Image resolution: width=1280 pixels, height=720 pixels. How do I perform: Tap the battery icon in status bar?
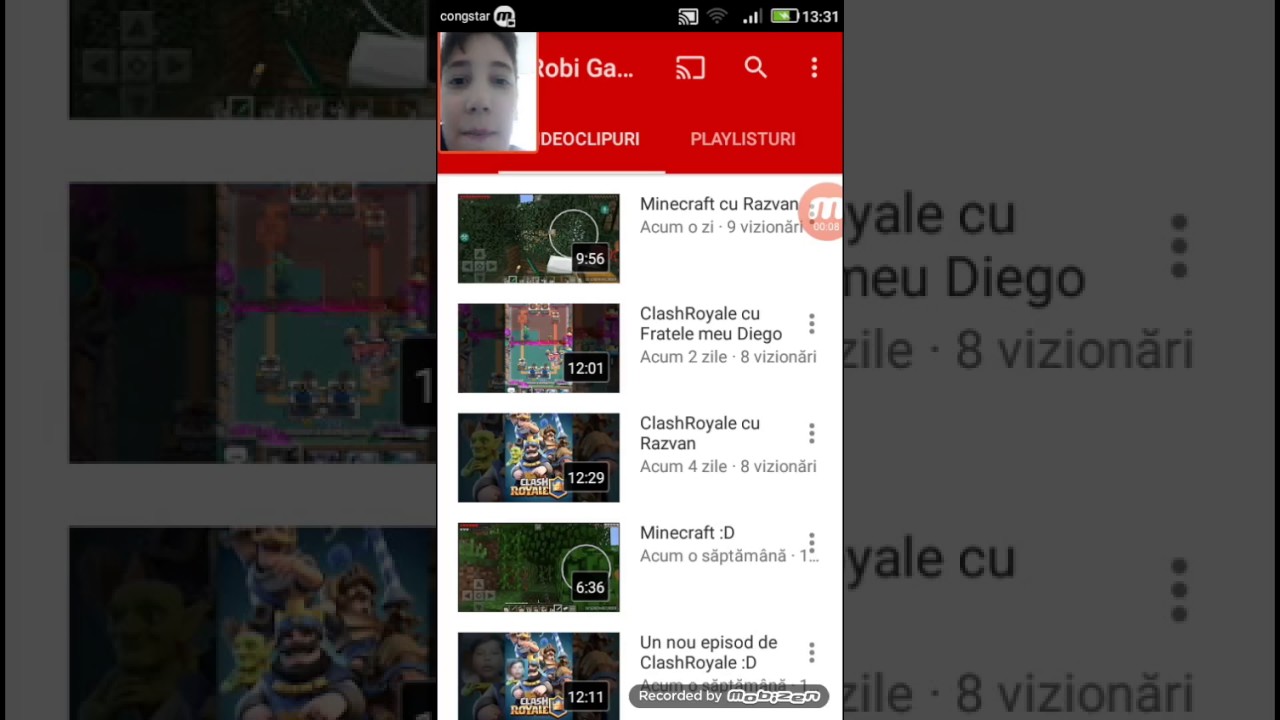click(x=785, y=16)
